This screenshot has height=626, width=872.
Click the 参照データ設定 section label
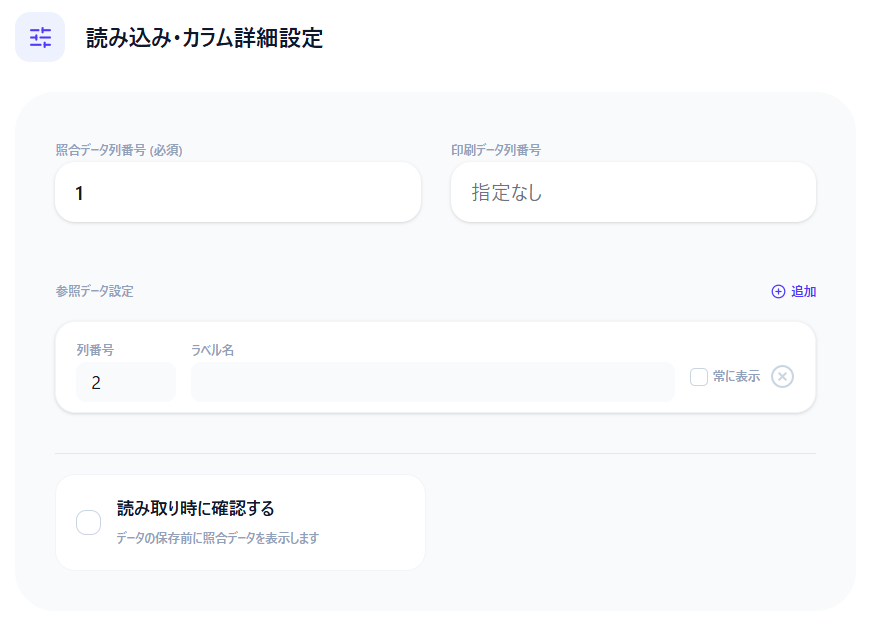(x=95, y=291)
